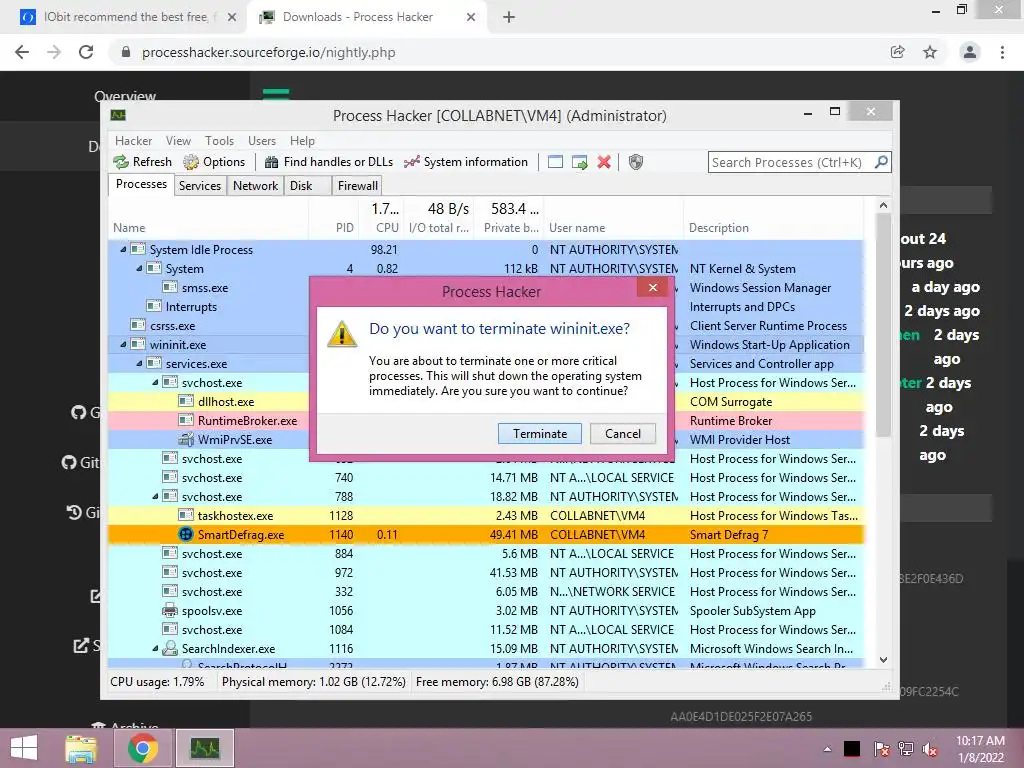Viewport: 1024px width, 768px height.
Task: Open the Help menu
Action: [302, 141]
